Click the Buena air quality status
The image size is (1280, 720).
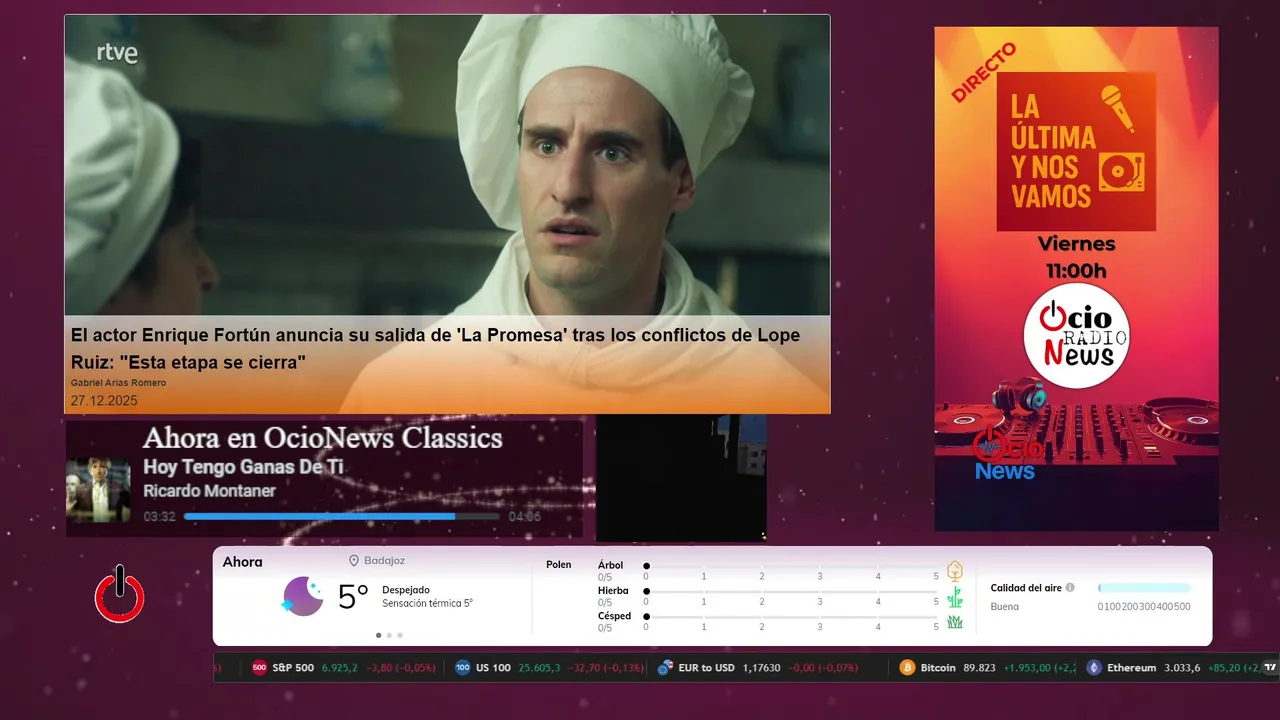tap(1004, 607)
